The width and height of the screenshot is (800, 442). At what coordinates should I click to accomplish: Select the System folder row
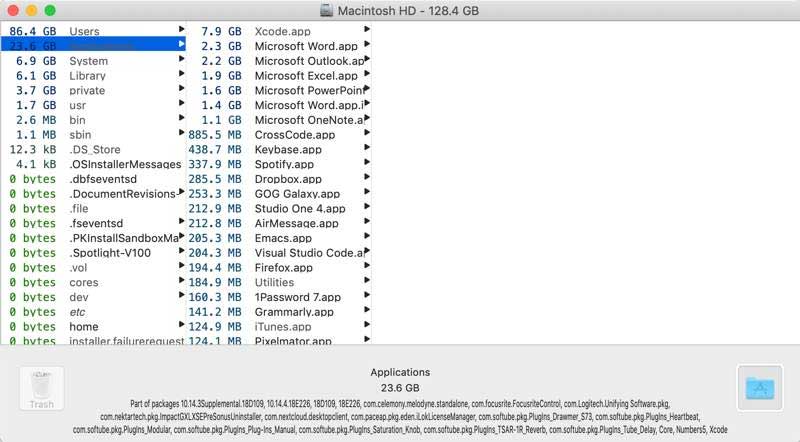(x=93, y=61)
